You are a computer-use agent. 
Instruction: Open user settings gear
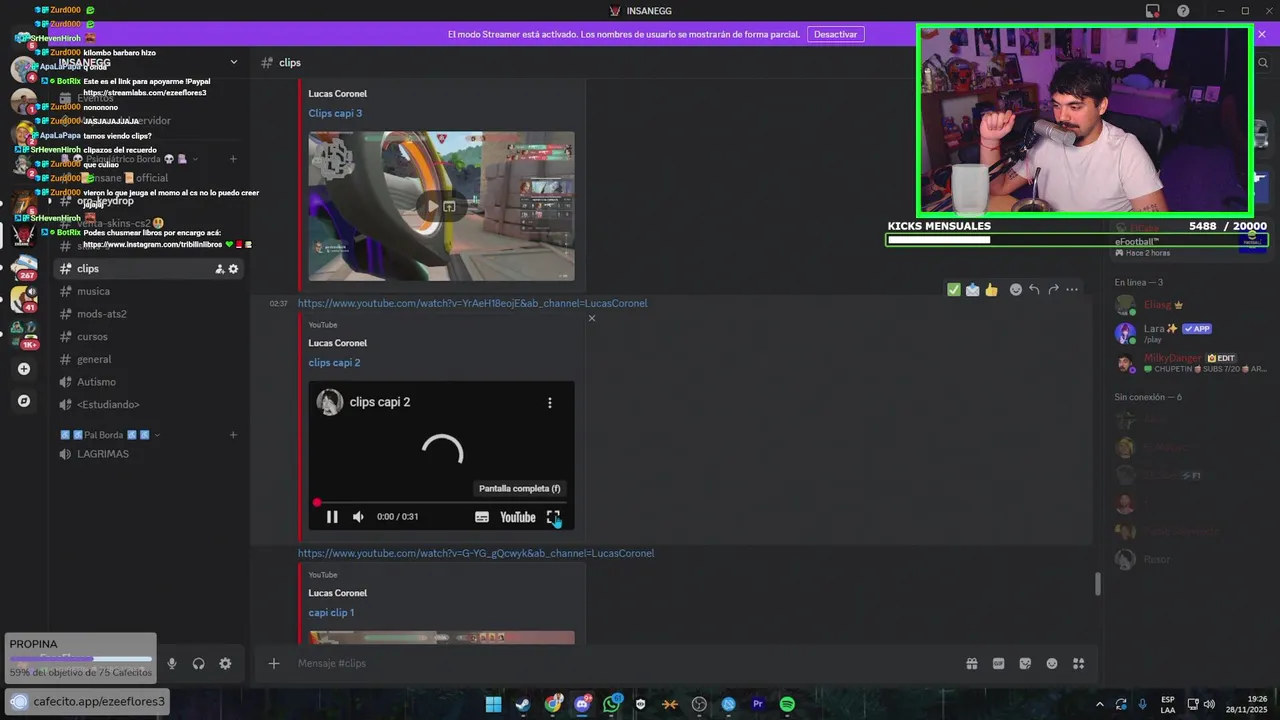(225, 664)
